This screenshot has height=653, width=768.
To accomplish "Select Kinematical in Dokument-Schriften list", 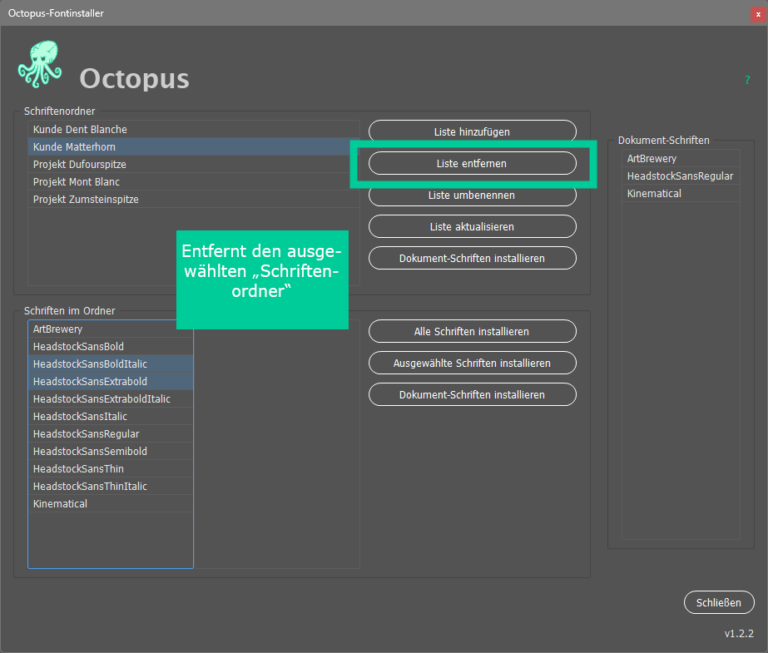I will [681, 193].
